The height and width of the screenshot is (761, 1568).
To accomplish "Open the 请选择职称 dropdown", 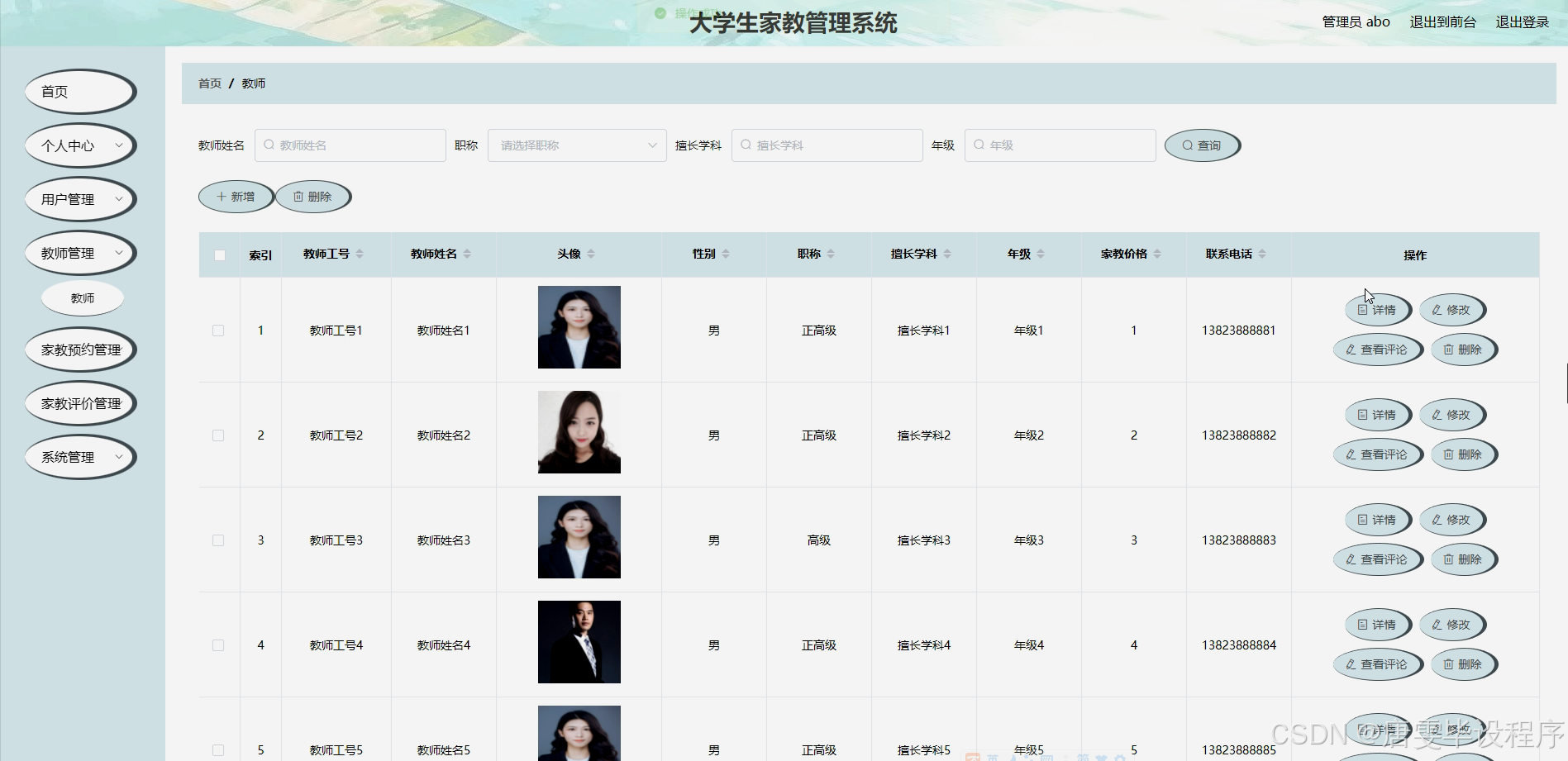I will point(577,145).
